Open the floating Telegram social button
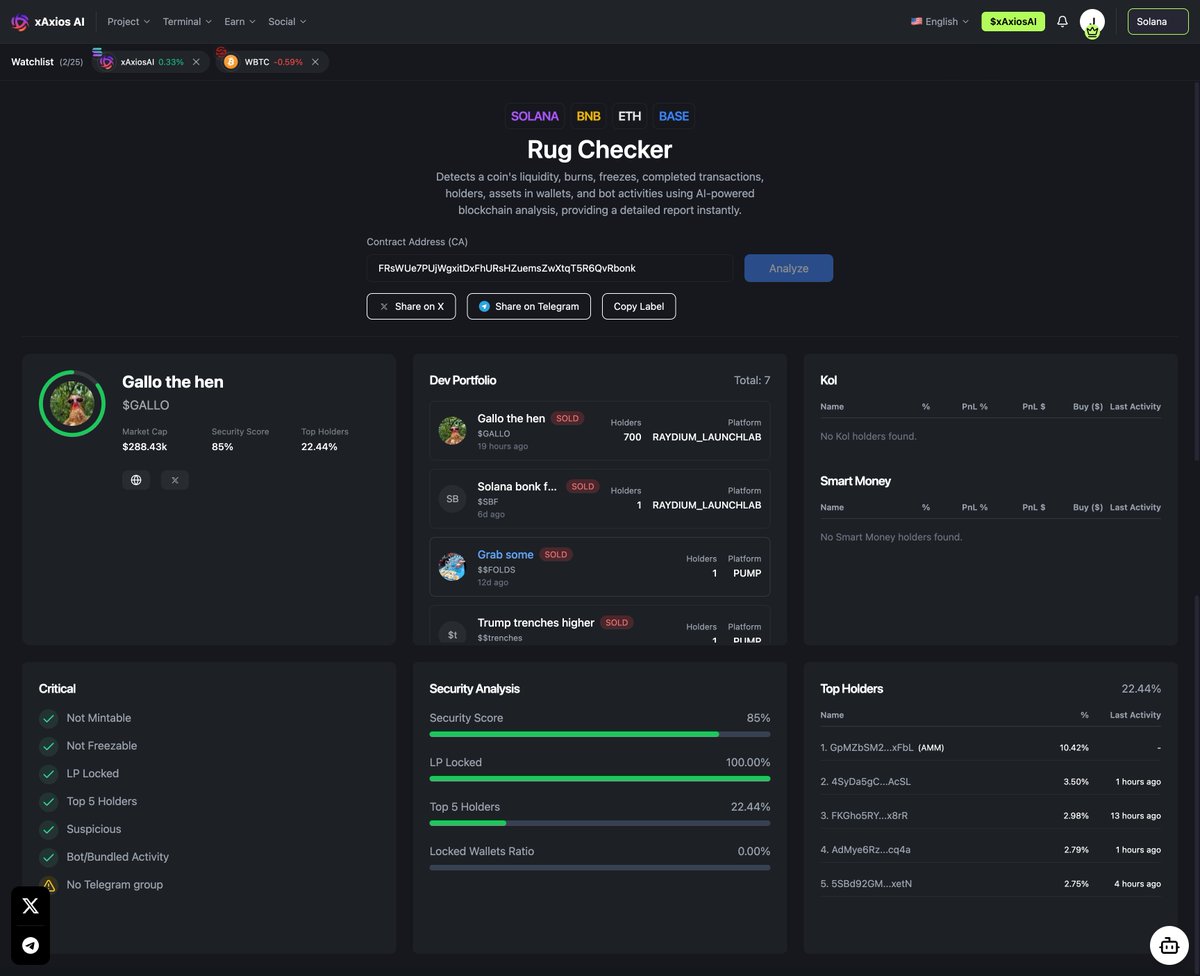The width and height of the screenshot is (1200, 976). [x=31, y=945]
